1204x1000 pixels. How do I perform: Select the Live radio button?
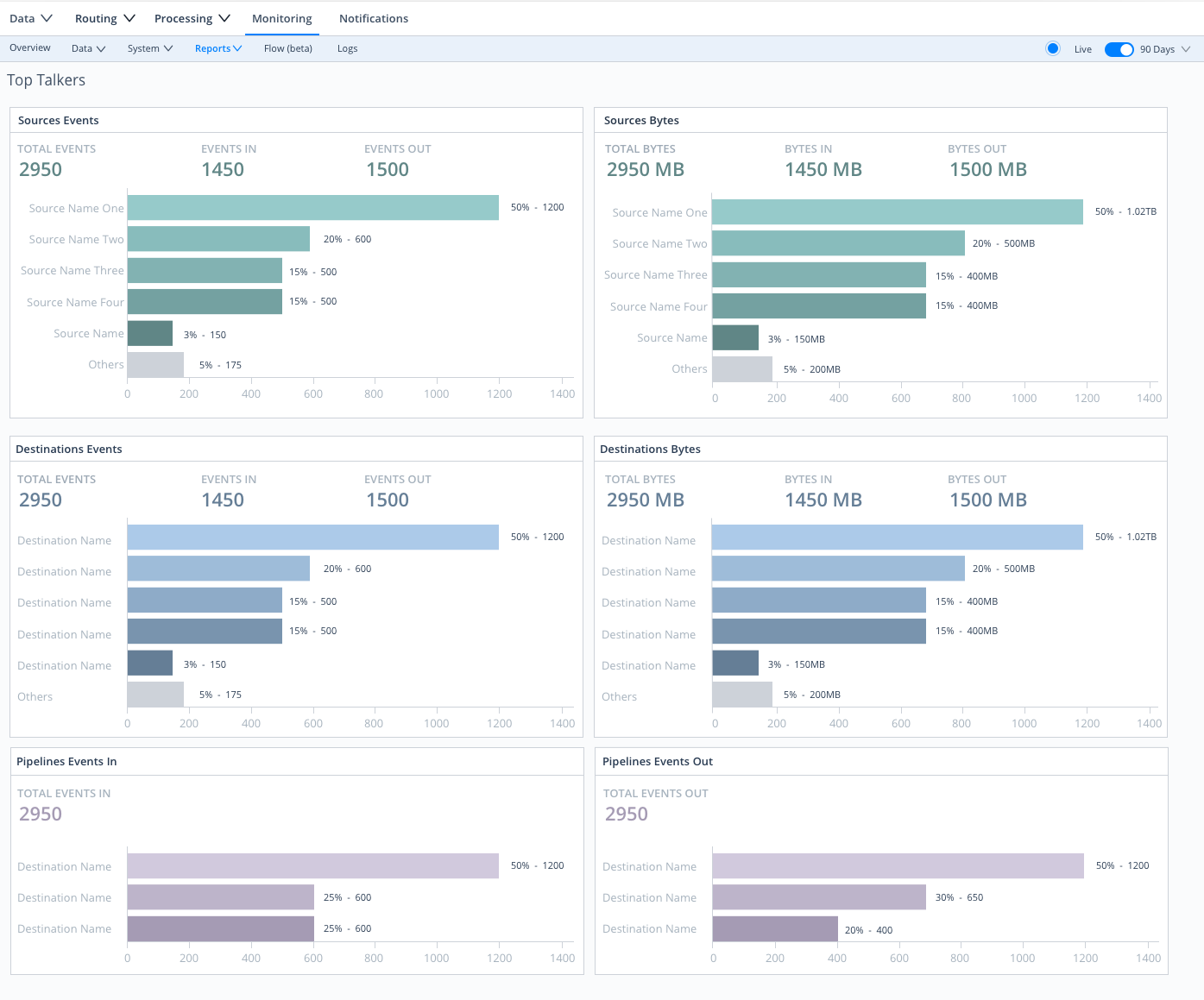(x=1052, y=48)
